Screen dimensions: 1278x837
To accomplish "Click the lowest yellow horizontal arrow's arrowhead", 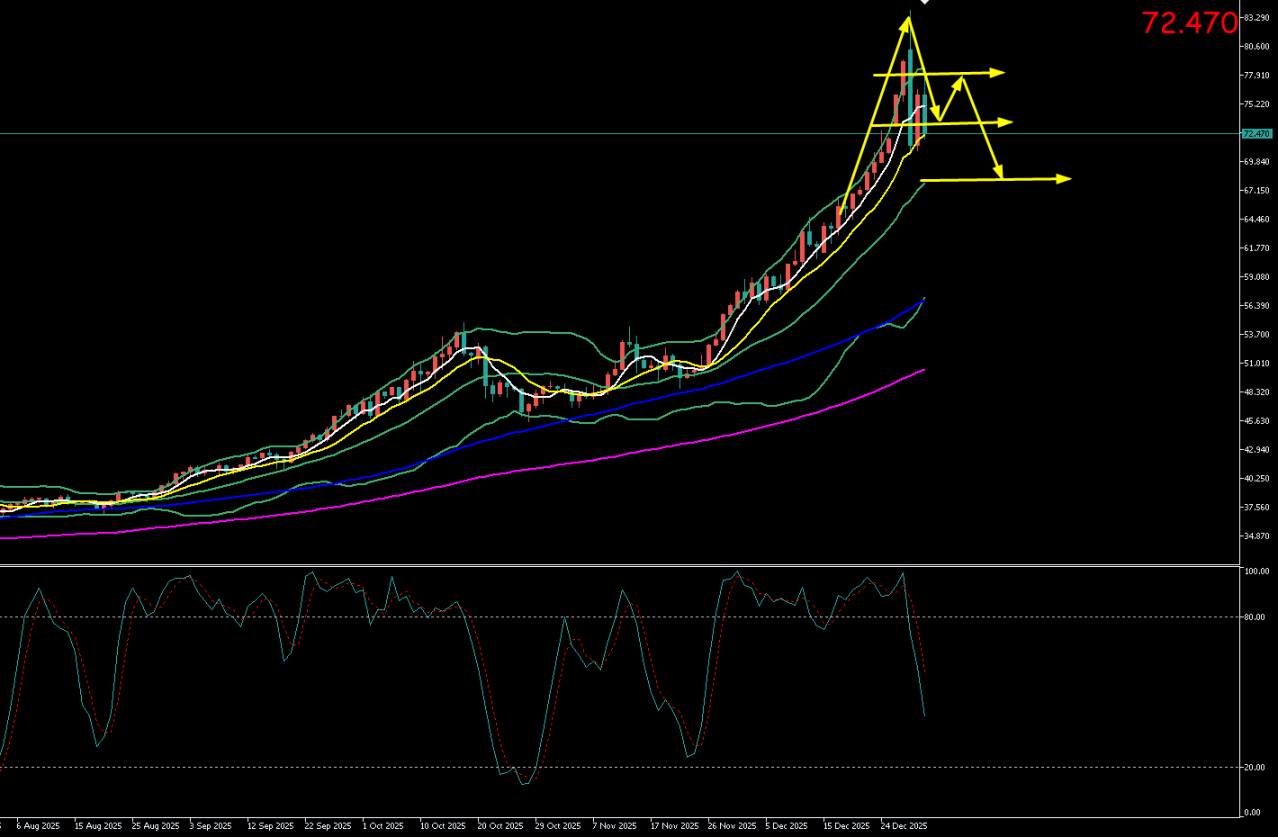I will point(1064,179).
